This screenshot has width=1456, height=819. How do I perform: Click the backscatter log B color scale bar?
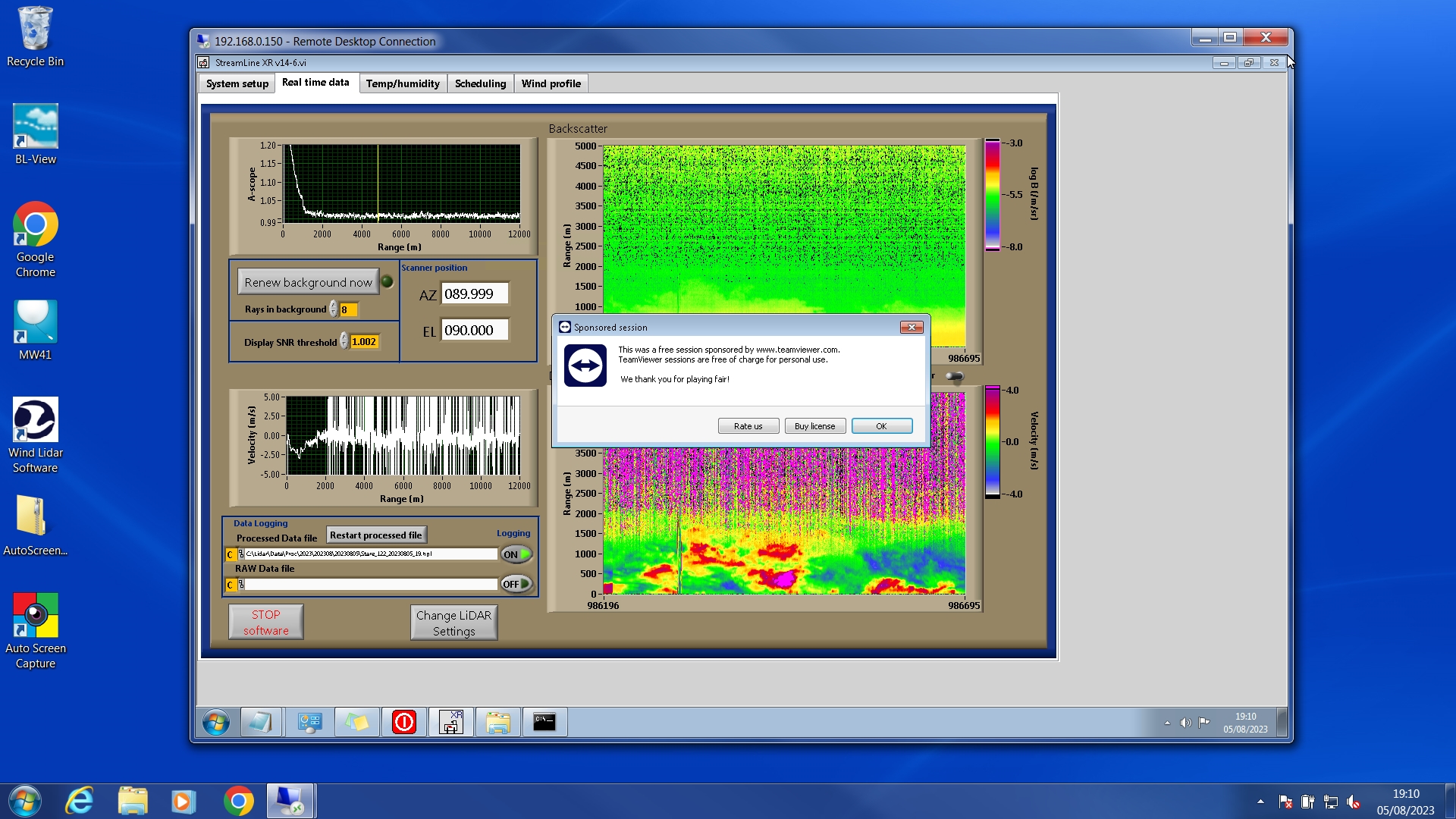(992, 195)
